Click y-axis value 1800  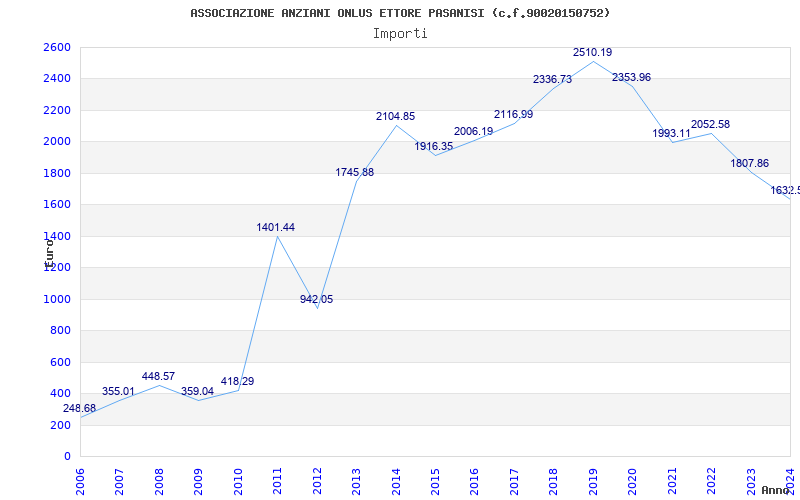pos(57,173)
